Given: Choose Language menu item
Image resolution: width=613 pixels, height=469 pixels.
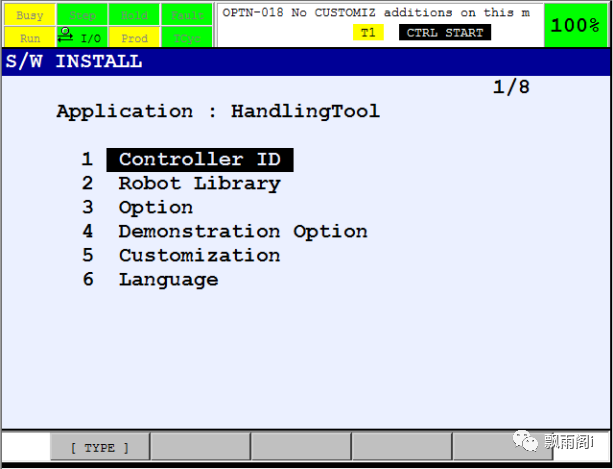Looking at the screenshot, I should (x=168, y=280).
